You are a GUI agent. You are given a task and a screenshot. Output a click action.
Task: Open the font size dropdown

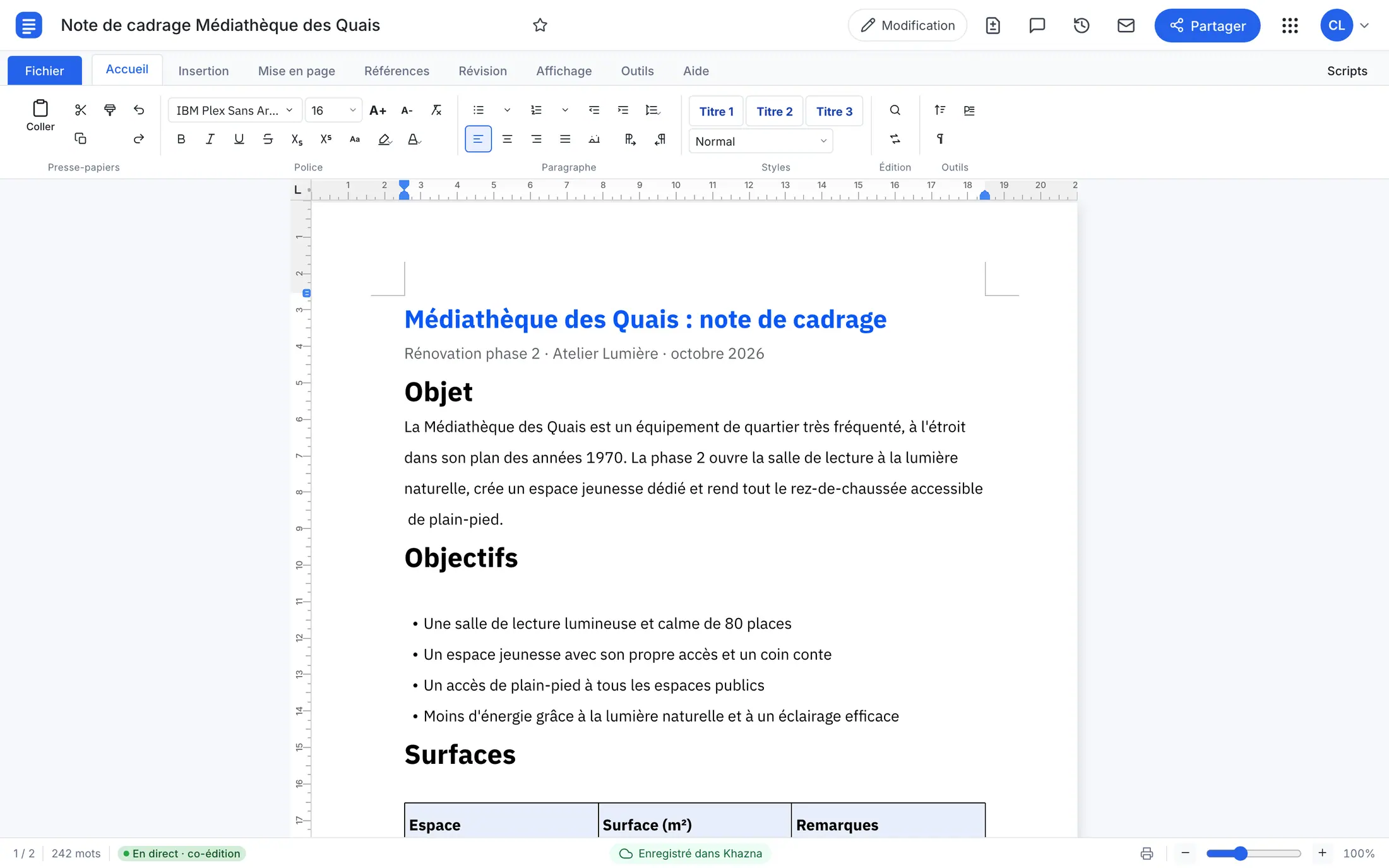click(333, 110)
